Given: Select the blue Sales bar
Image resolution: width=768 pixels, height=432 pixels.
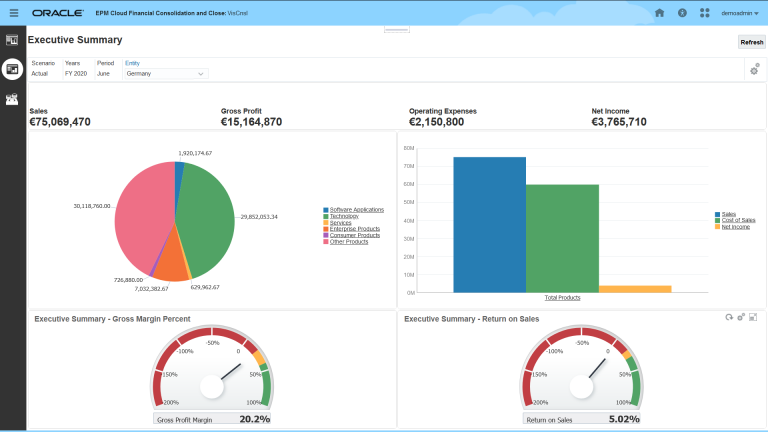Looking at the screenshot, I should point(489,225).
